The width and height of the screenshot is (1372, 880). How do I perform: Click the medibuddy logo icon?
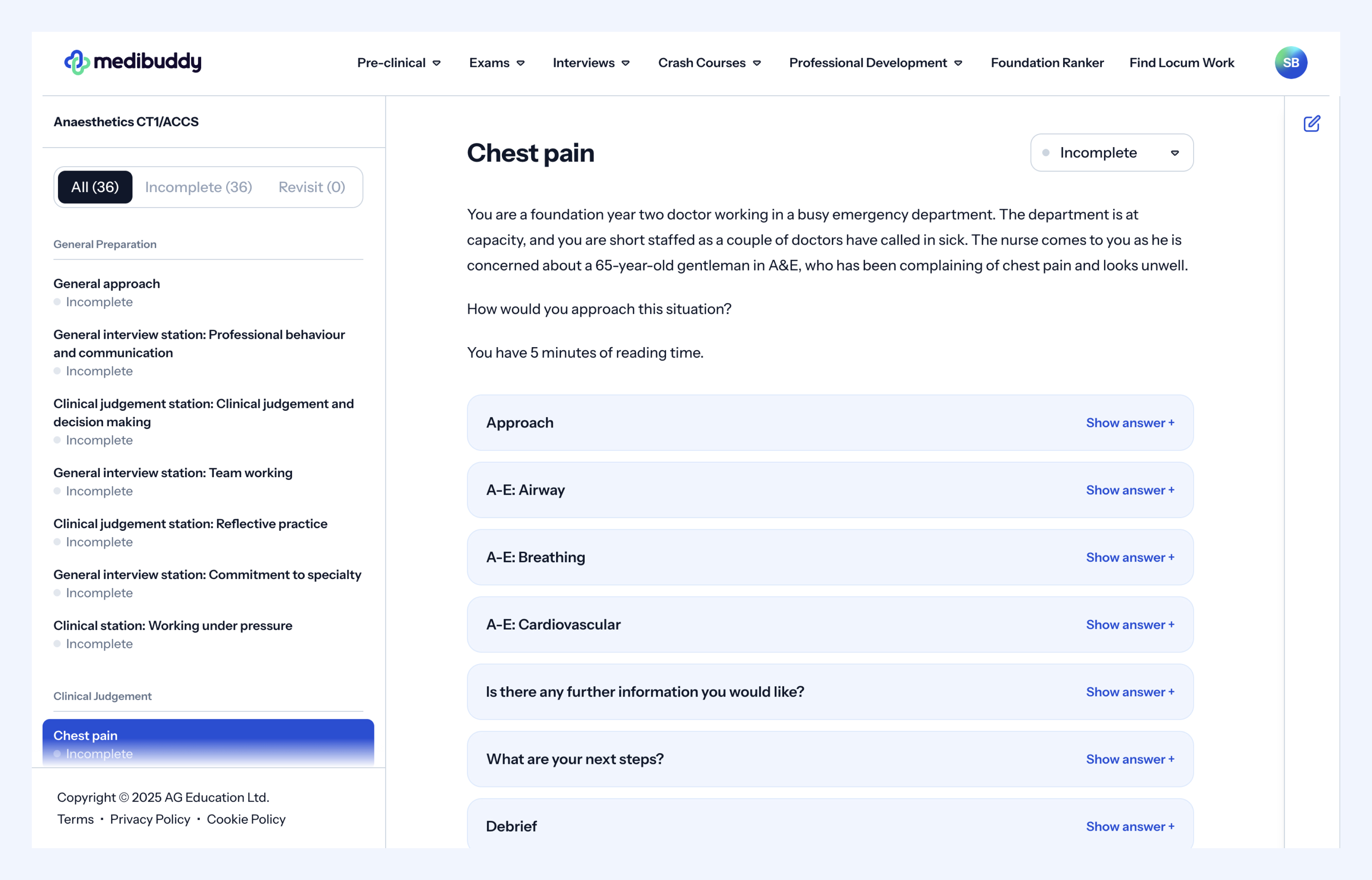tap(77, 62)
